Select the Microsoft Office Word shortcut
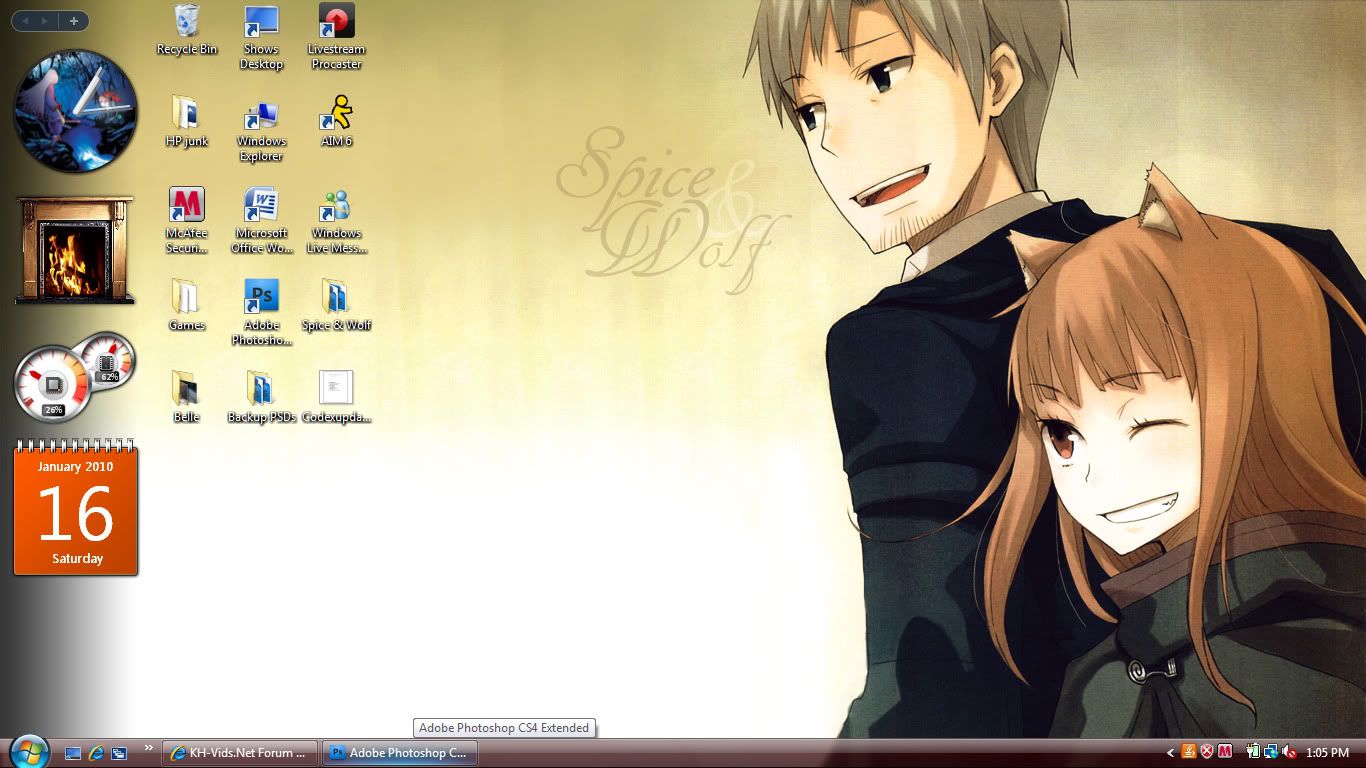1366x768 pixels. (261, 221)
